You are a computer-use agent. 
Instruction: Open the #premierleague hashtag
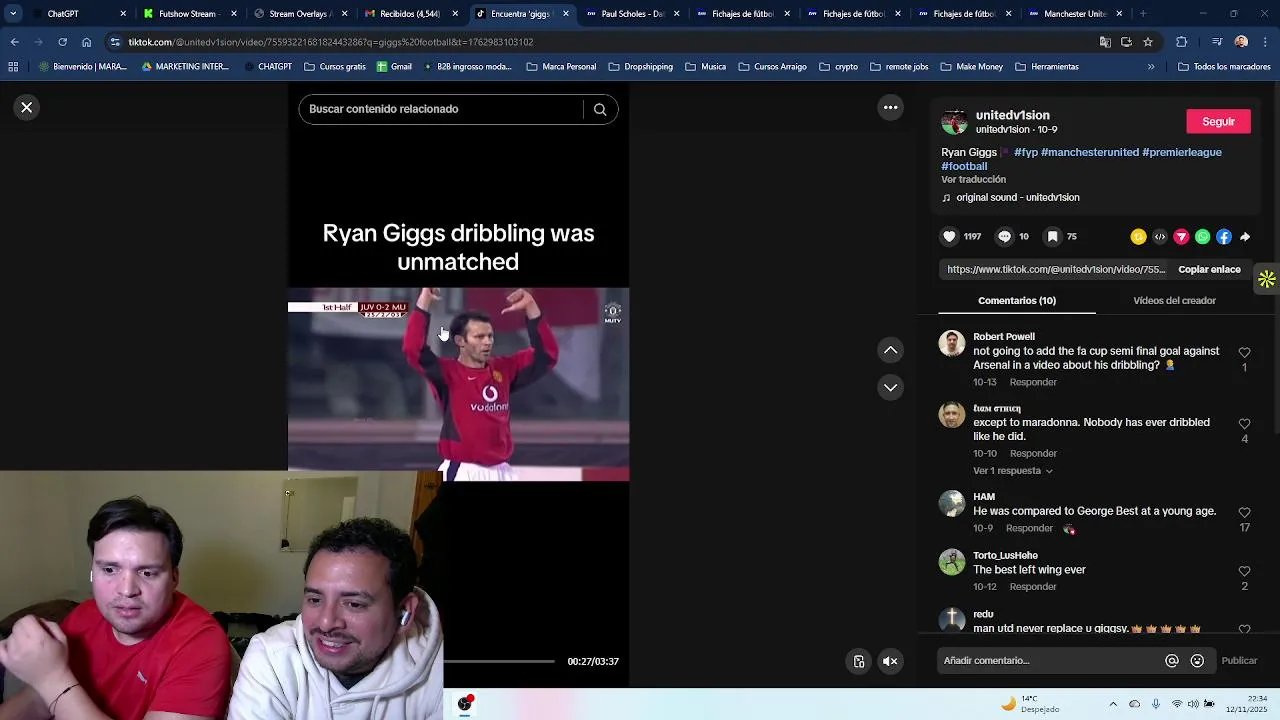pyautogui.click(x=1182, y=152)
